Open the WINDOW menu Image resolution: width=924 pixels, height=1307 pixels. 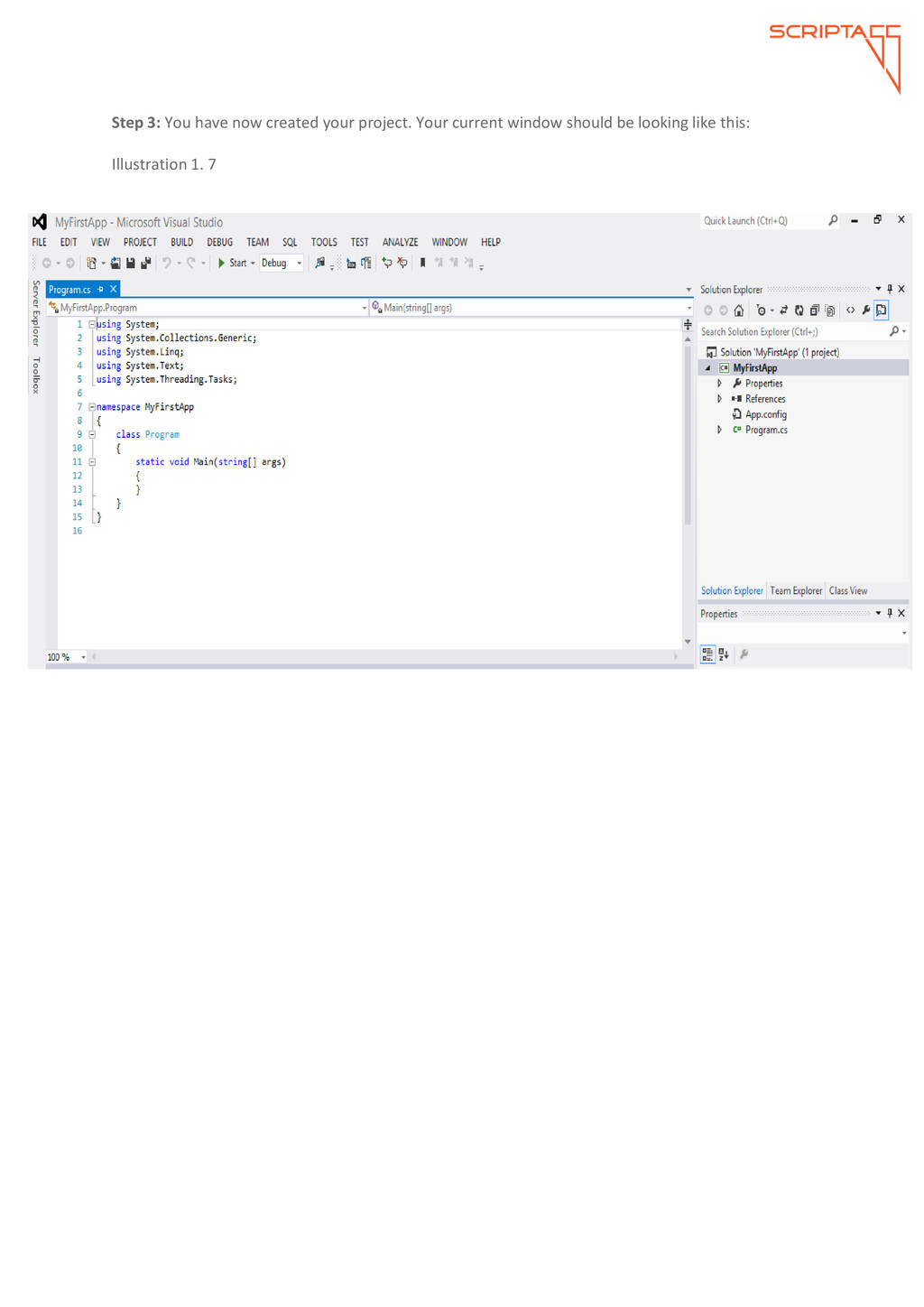pyautogui.click(x=449, y=242)
